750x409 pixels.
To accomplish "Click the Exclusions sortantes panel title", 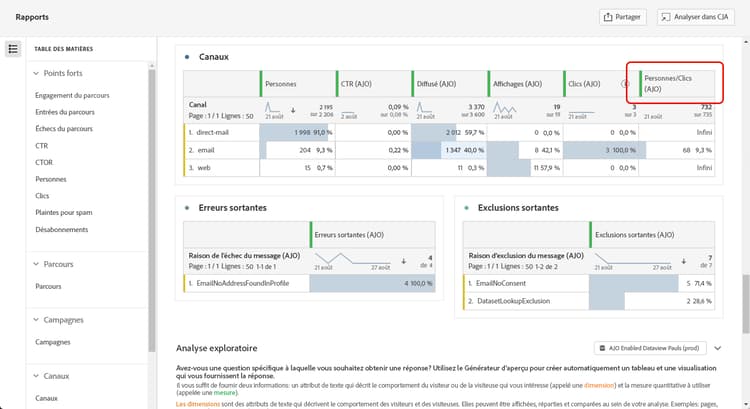I will [518, 208].
